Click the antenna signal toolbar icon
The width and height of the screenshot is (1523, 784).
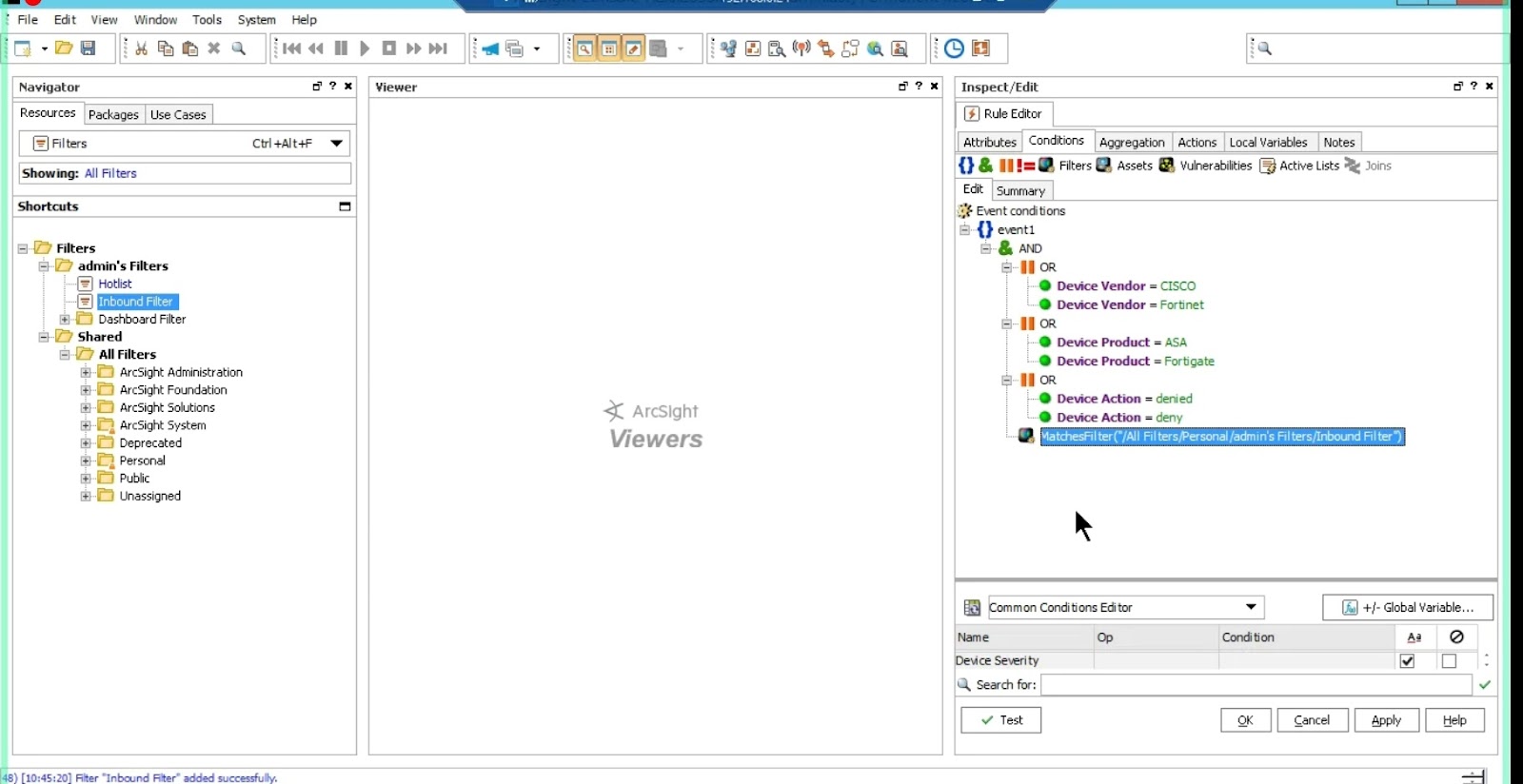[x=801, y=49]
